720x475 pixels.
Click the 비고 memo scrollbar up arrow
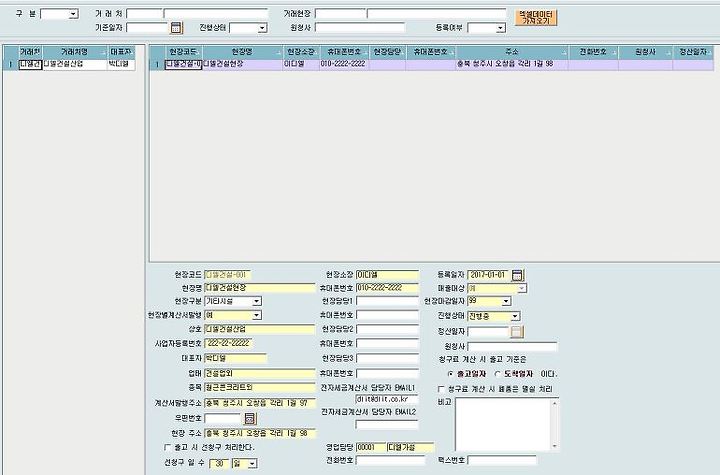pyautogui.click(x=555, y=402)
